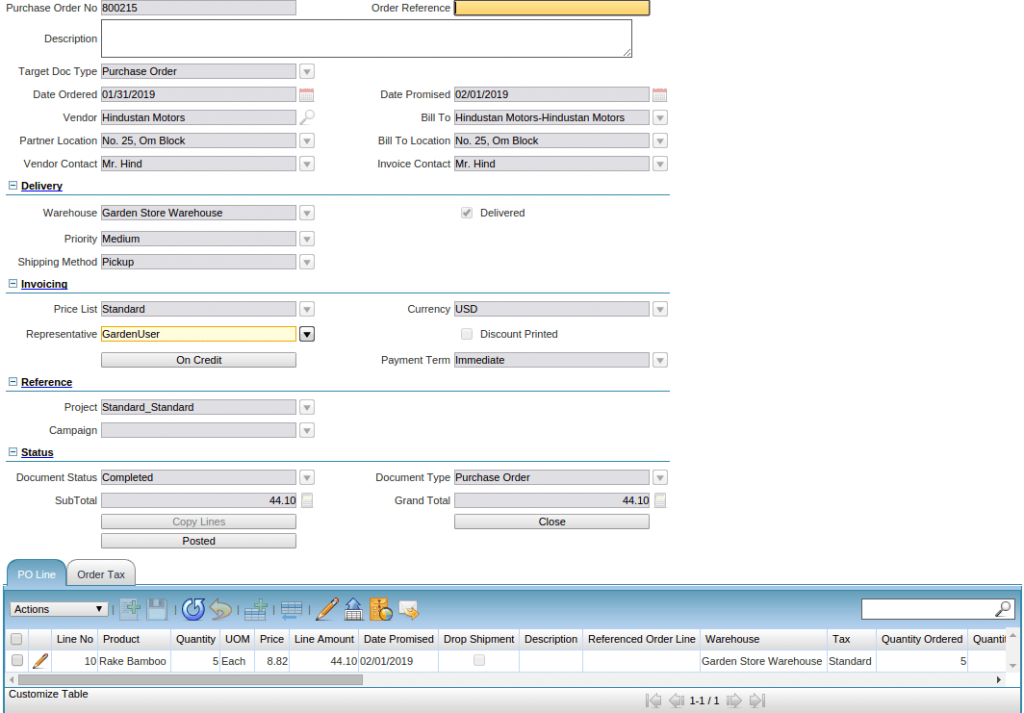Click inside the Order Reference field
Screen dimensions: 1024x713
551,8
